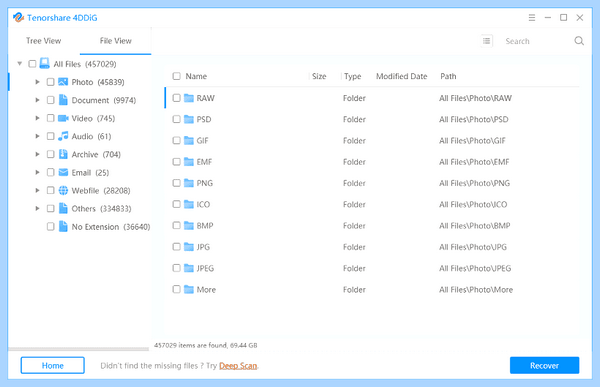Check the Photo category checkbox
Viewport: 600px width, 387px height.
pyautogui.click(x=50, y=82)
